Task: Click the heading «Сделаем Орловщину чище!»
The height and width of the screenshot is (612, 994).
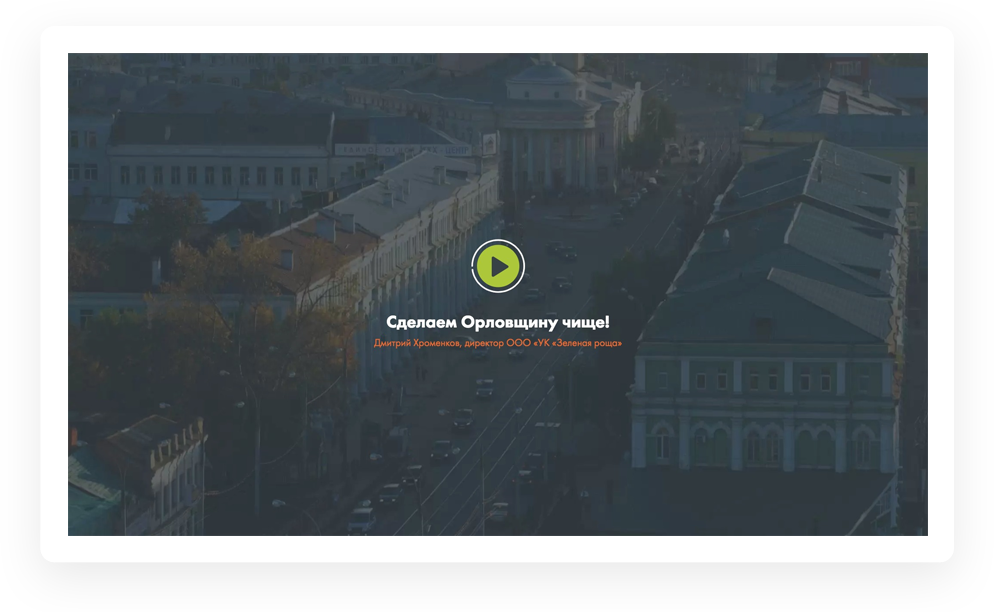Action: coord(497,322)
